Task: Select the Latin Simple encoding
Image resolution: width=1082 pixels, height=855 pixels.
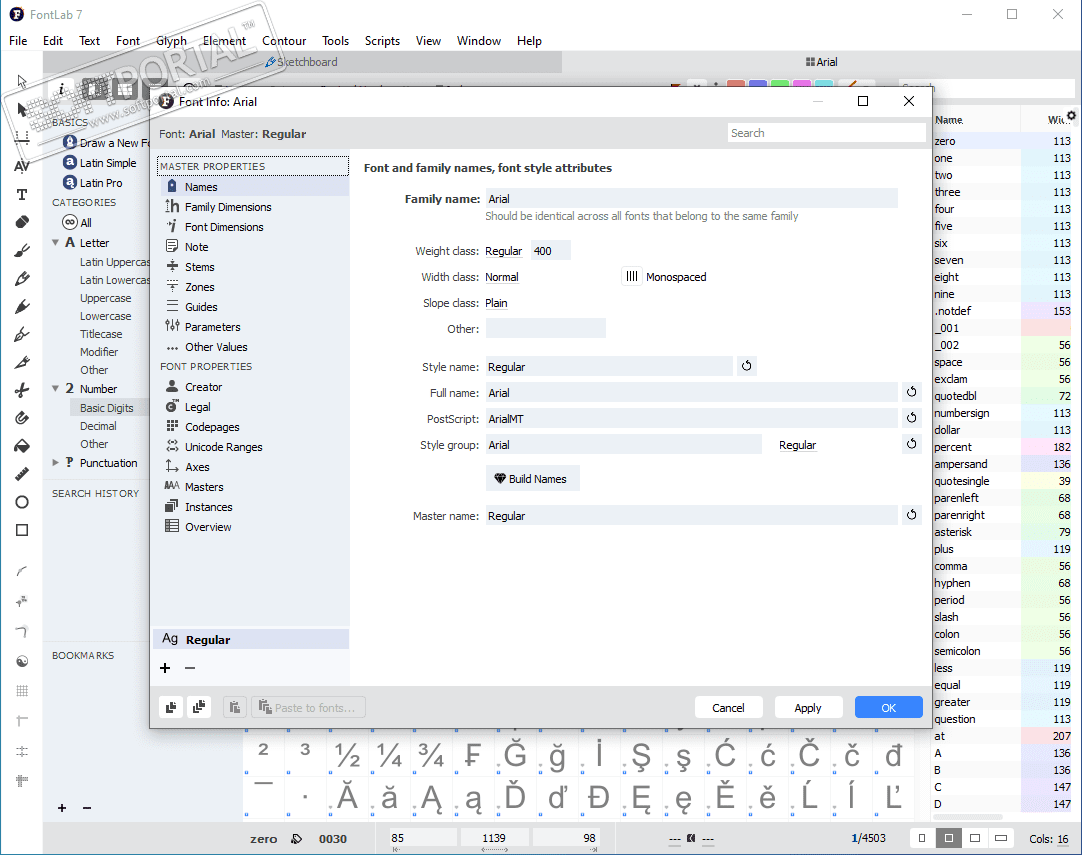Action: pyautogui.click(x=108, y=163)
